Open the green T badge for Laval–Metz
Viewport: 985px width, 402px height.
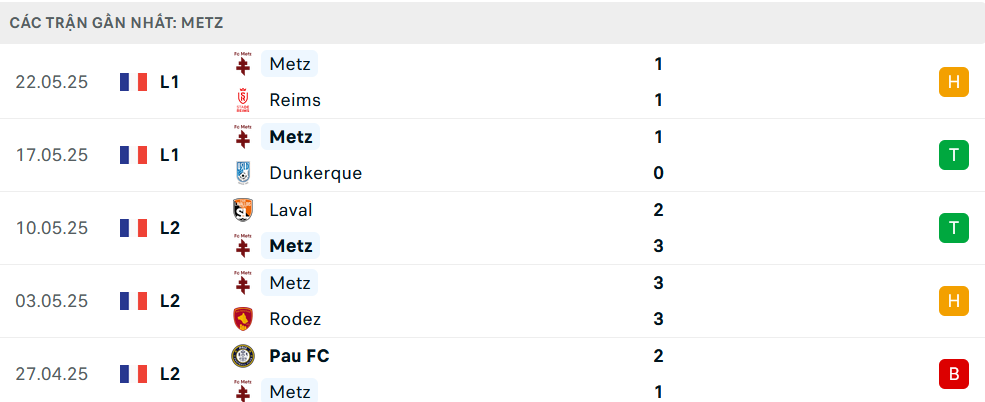pos(954,228)
